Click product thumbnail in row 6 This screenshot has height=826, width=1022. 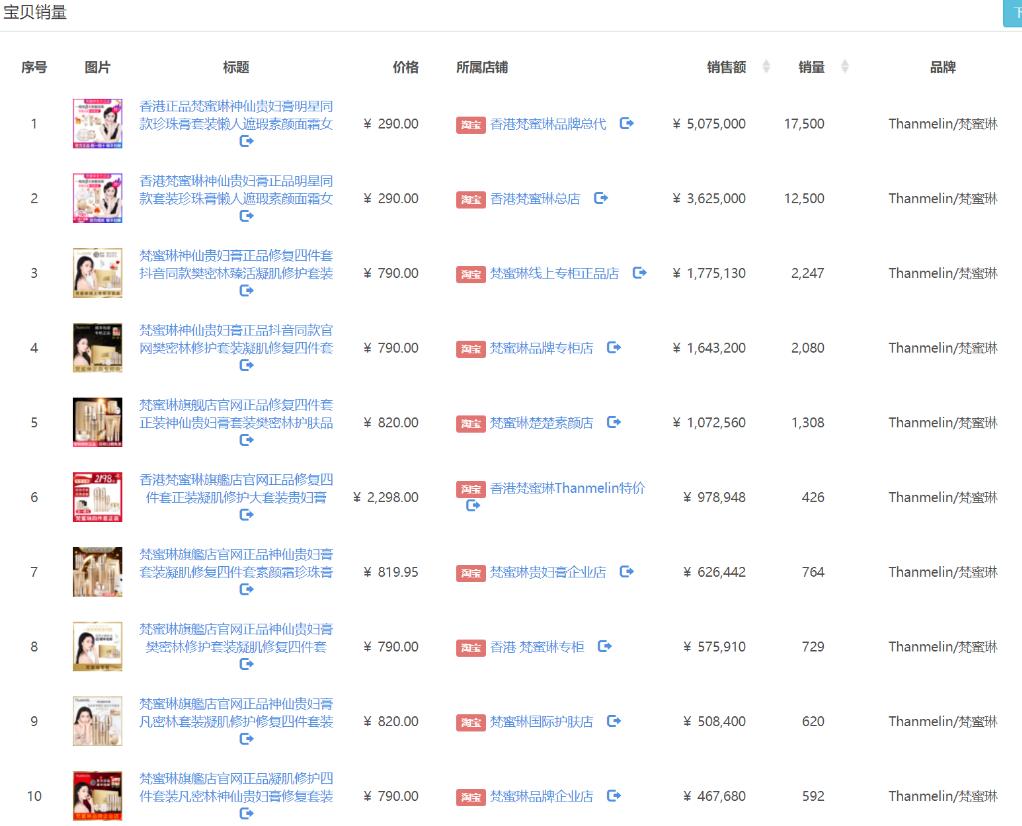coord(98,497)
